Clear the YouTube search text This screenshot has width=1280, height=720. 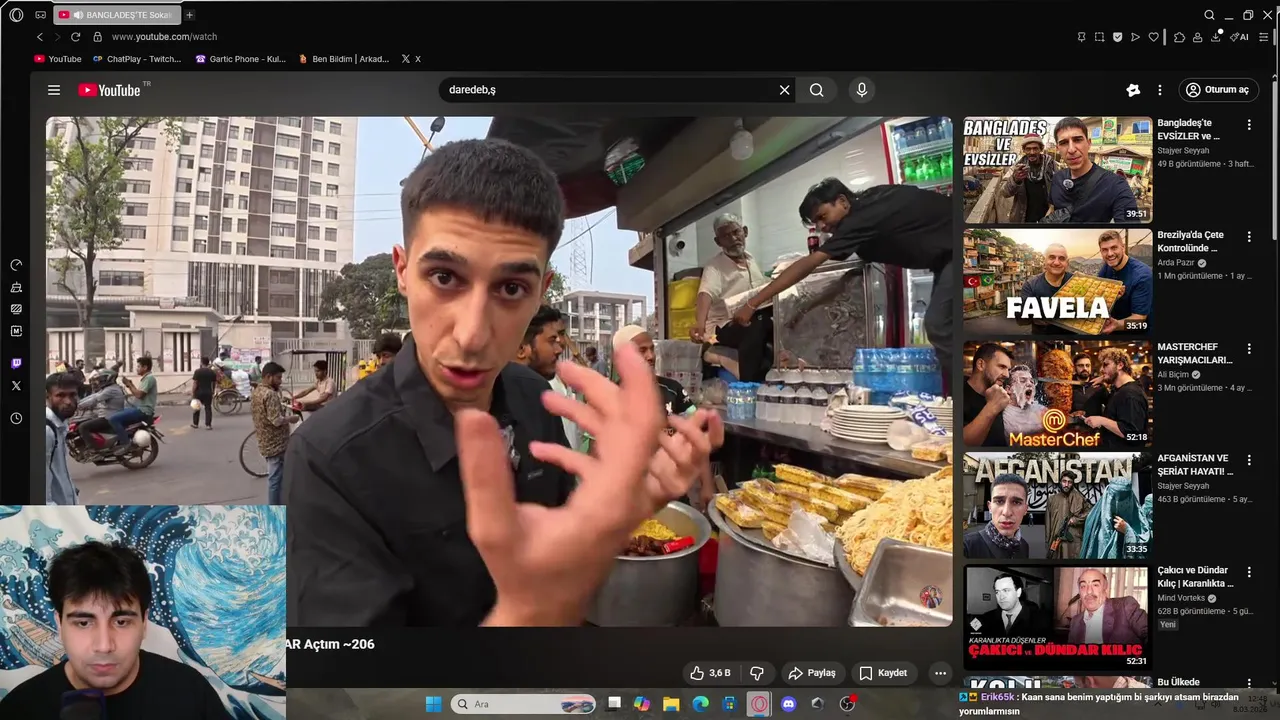pyautogui.click(x=785, y=90)
